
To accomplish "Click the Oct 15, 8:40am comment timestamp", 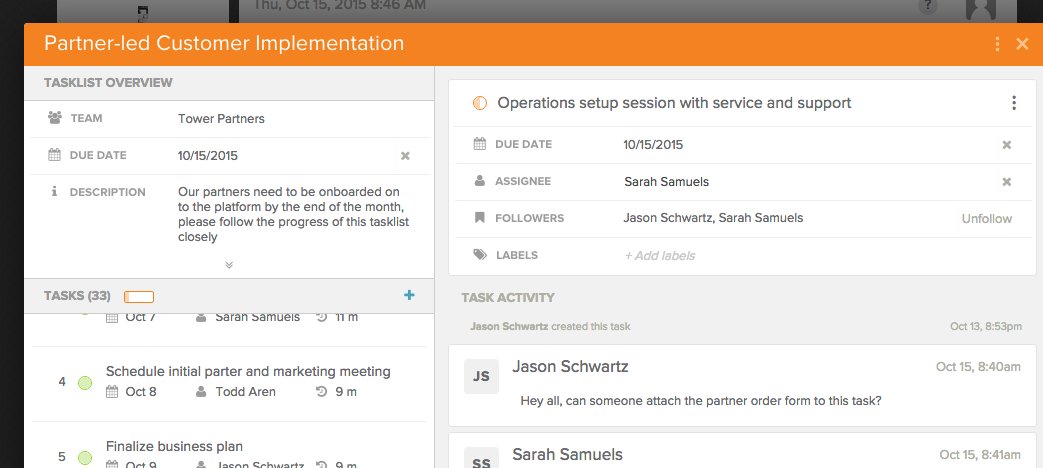I will (x=978, y=367).
